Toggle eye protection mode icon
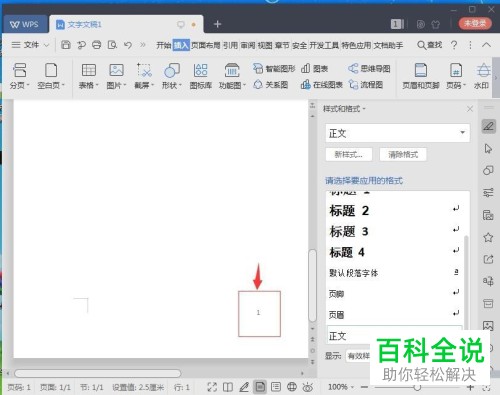500x395 pixels. [308, 387]
